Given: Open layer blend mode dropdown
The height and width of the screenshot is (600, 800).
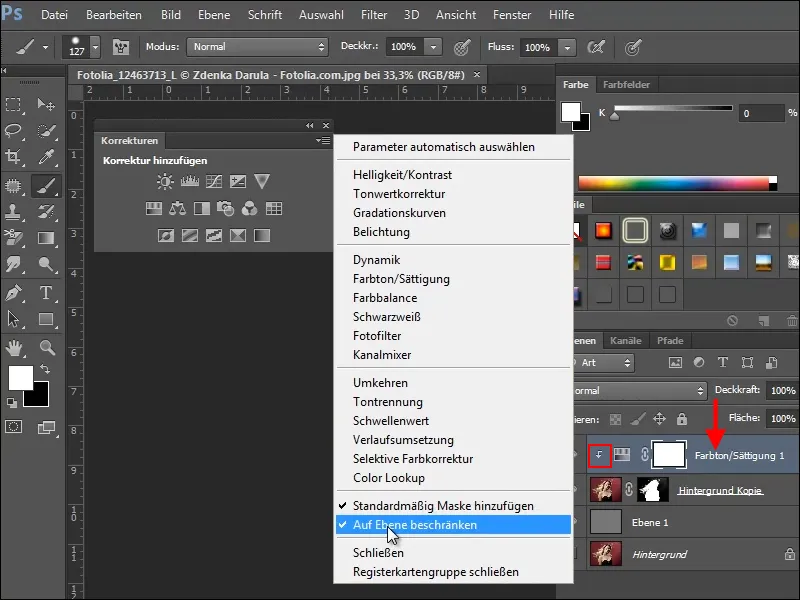Looking at the screenshot, I should [x=639, y=391].
